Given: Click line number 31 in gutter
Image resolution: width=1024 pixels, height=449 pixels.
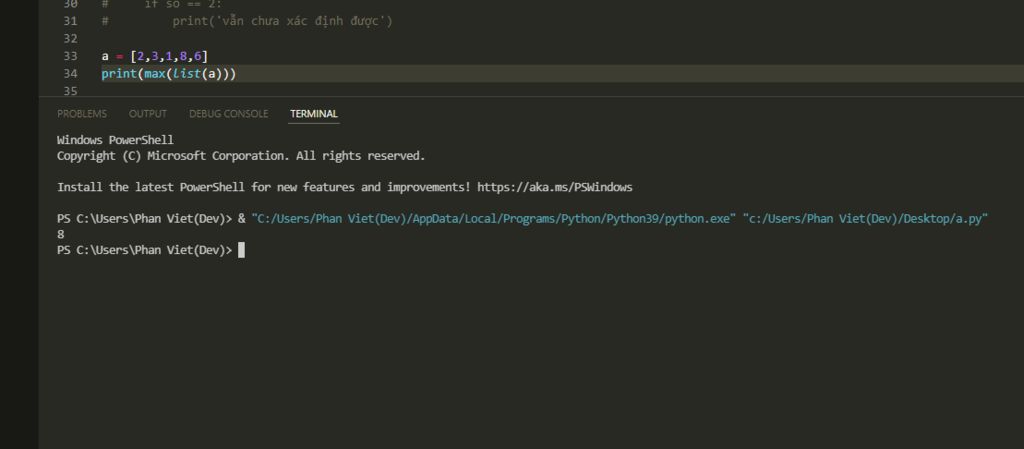Looking at the screenshot, I should click(x=71, y=21).
